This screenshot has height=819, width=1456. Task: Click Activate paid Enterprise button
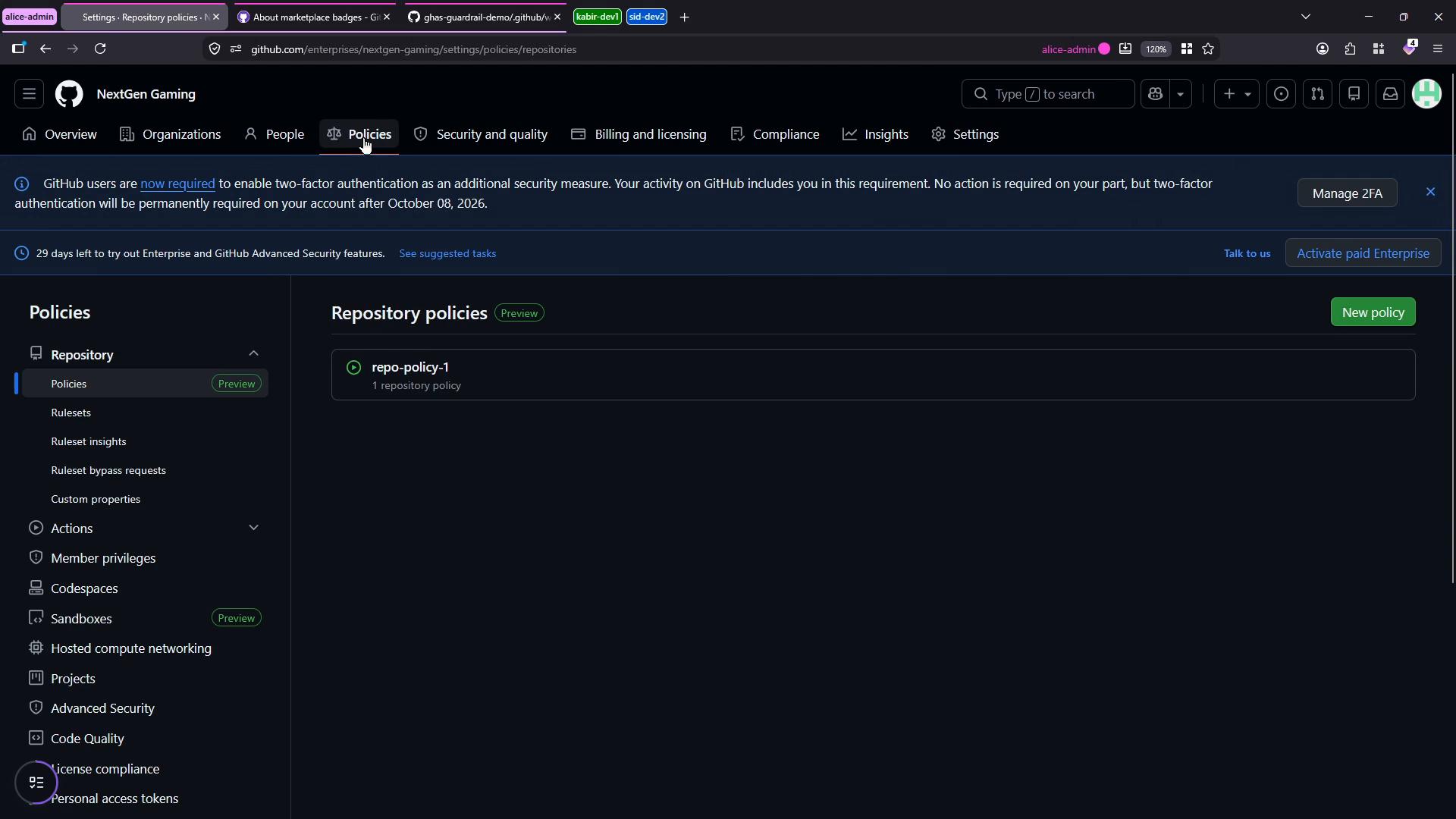coord(1363,253)
